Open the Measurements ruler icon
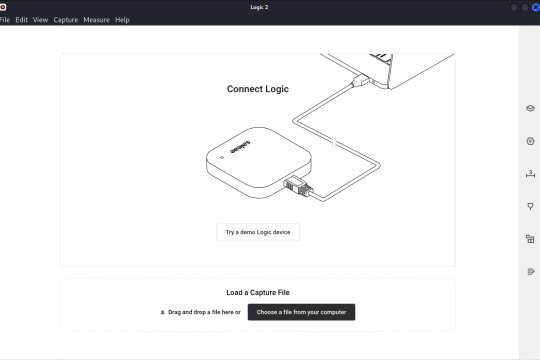 530,174
